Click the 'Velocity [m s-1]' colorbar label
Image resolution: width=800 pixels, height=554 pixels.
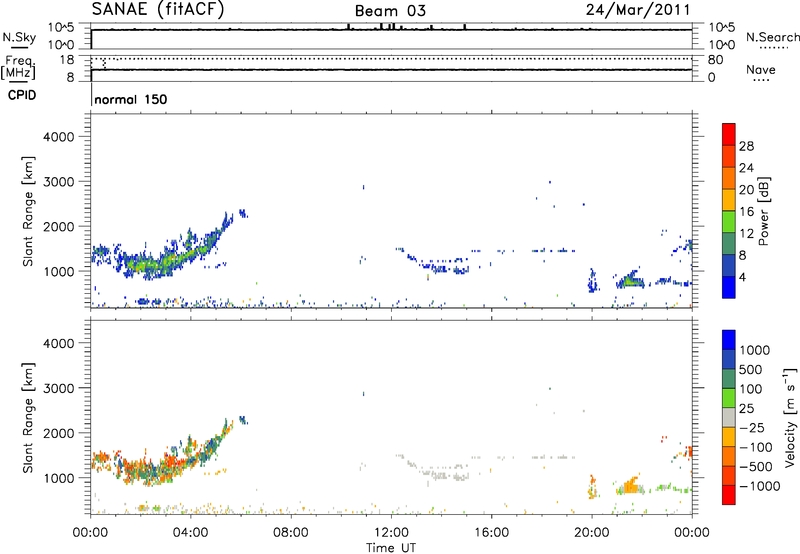click(790, 417)
